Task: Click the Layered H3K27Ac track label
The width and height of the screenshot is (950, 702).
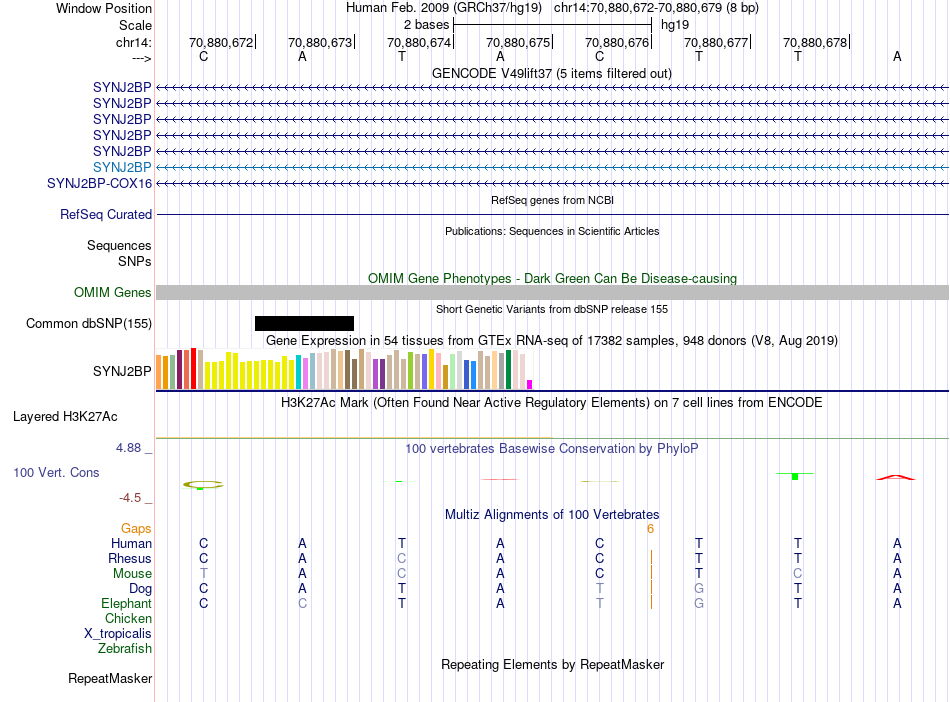Action: [65, 417]
